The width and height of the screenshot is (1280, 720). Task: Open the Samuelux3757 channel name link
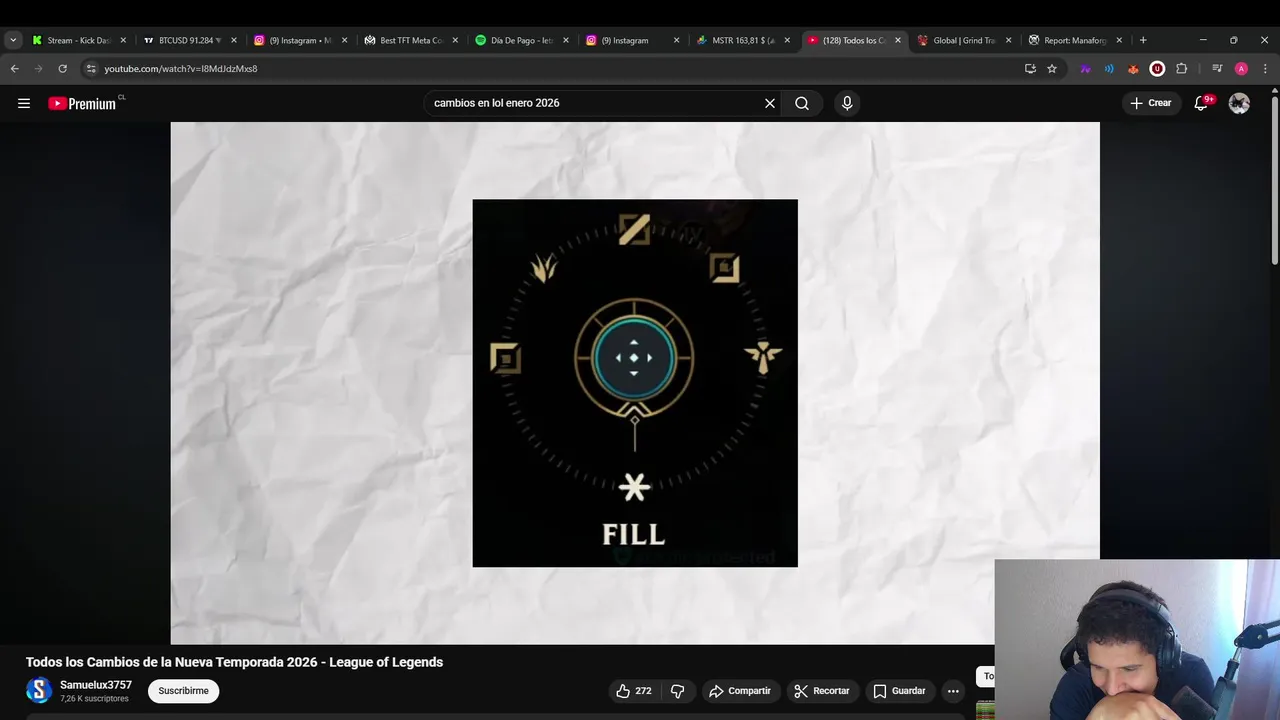click(96, 685)
